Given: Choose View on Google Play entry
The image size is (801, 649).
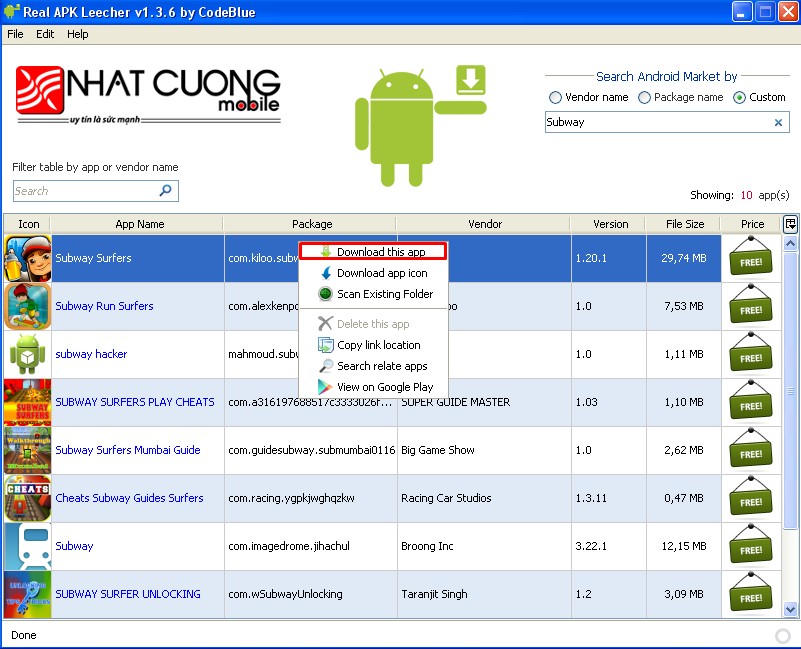Looking at the screenshot, I should 373,387.
